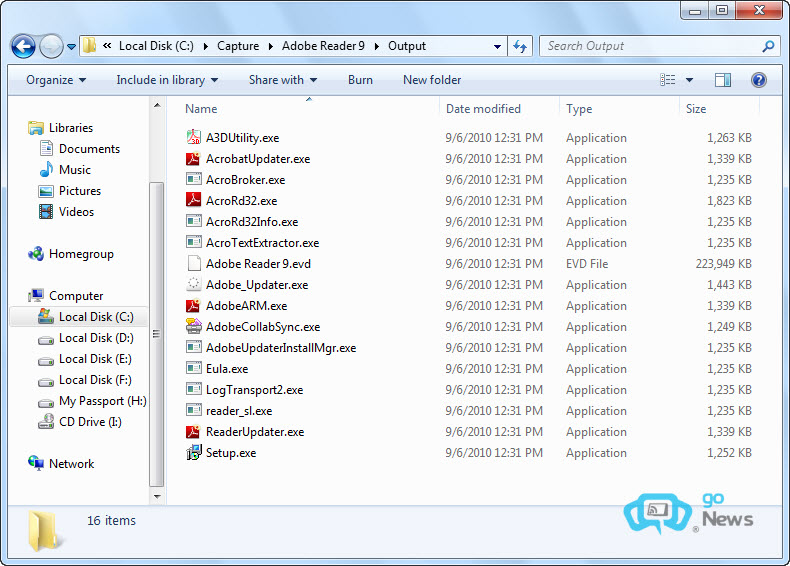Viewport: 790px width, 566px height.
Task: Select the A3DUtility.exe file icon
Action: [x=193, y=137]
